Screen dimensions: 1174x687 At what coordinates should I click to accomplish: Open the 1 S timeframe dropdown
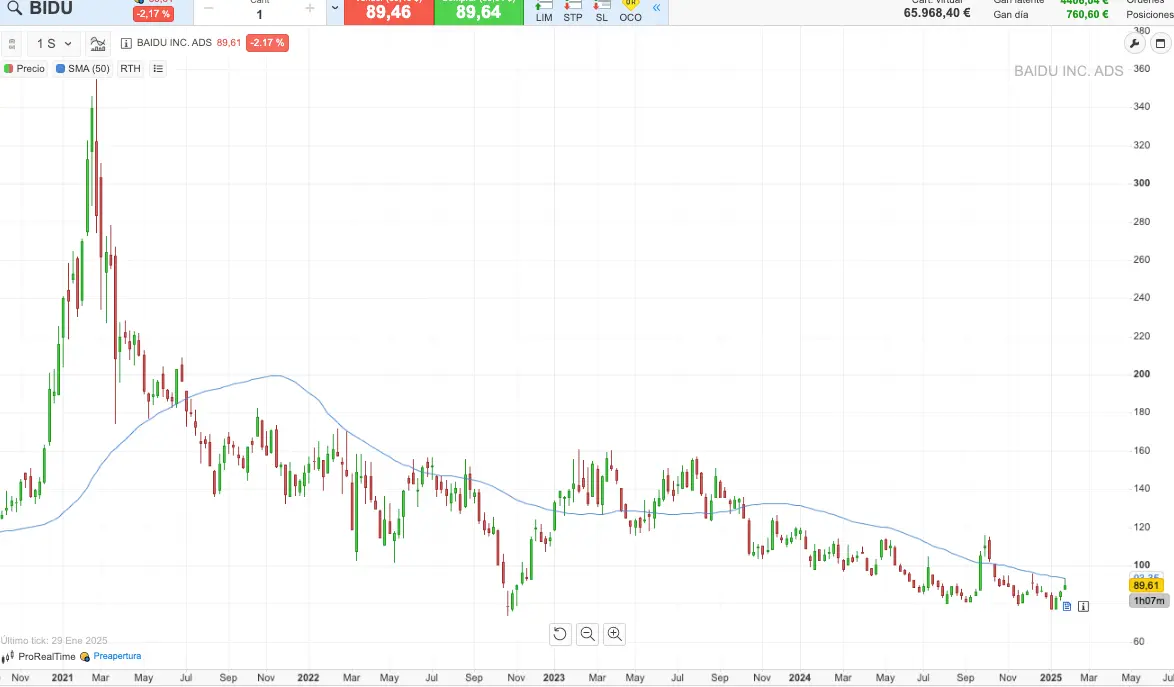pyautogui.click(x=54, y=43)
